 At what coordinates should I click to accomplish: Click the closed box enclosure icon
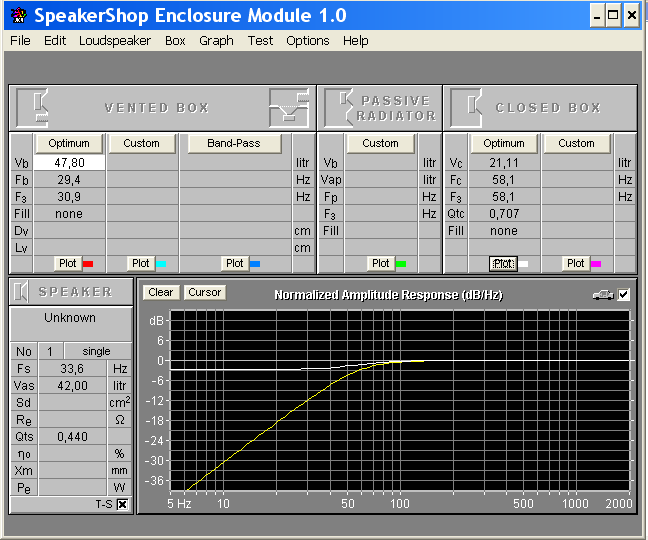(x=466, y=108)
